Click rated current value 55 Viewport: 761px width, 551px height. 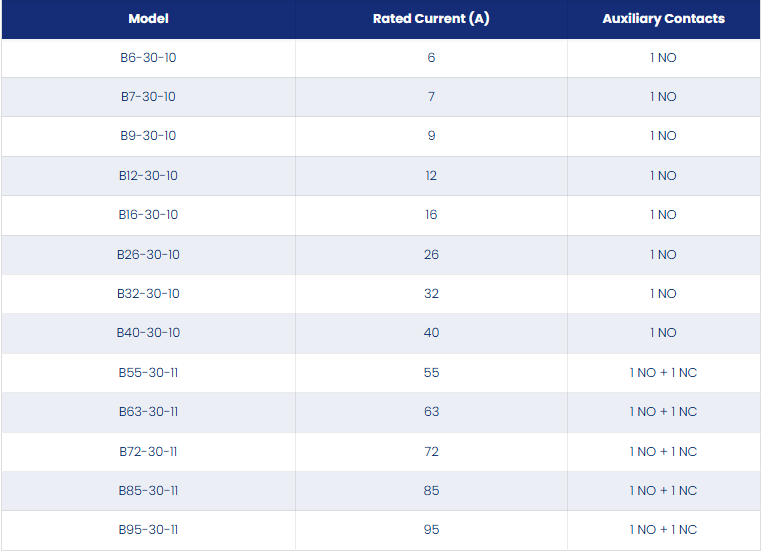pos(431,373)
